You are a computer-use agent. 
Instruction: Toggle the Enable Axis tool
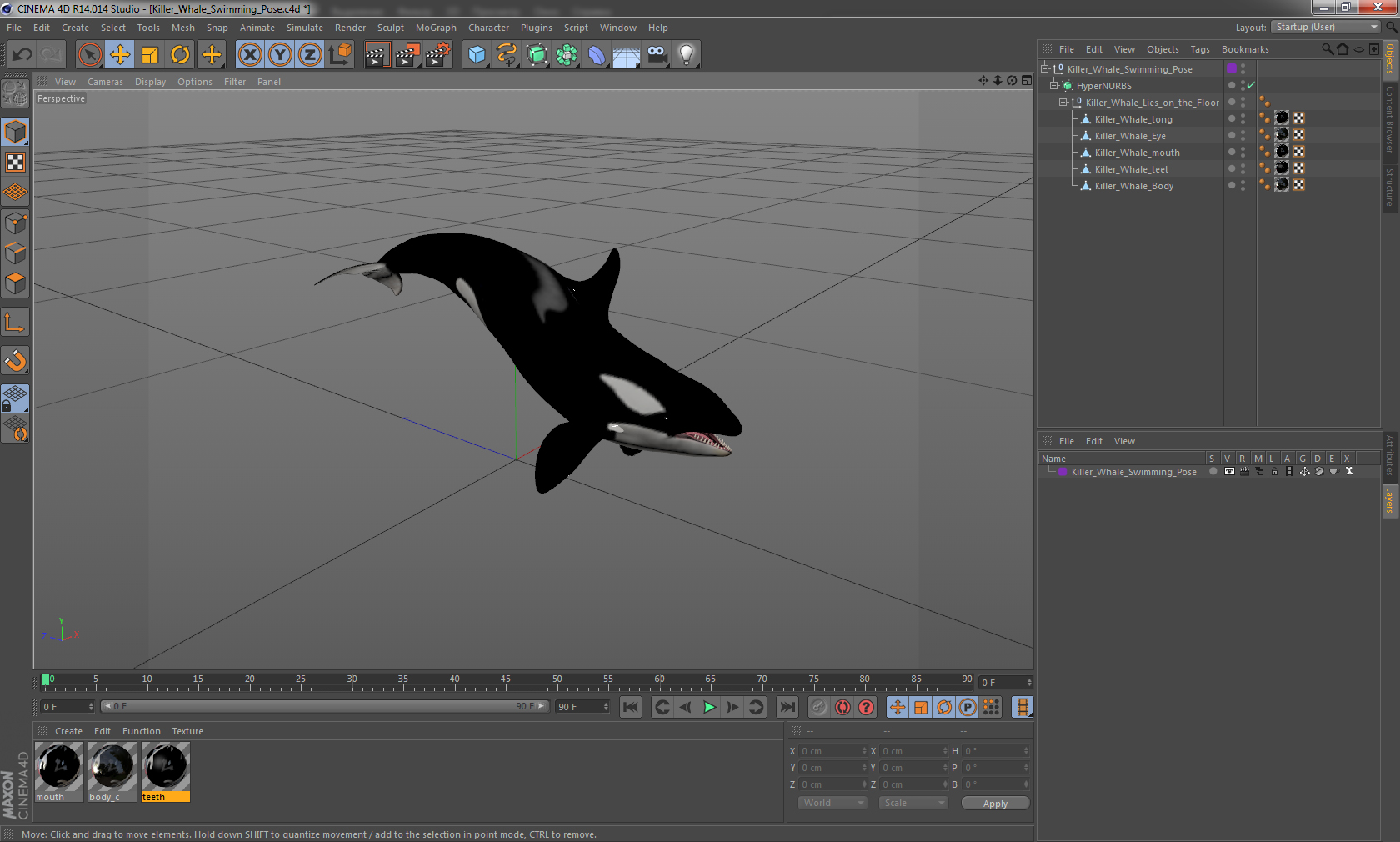(15, 323)
